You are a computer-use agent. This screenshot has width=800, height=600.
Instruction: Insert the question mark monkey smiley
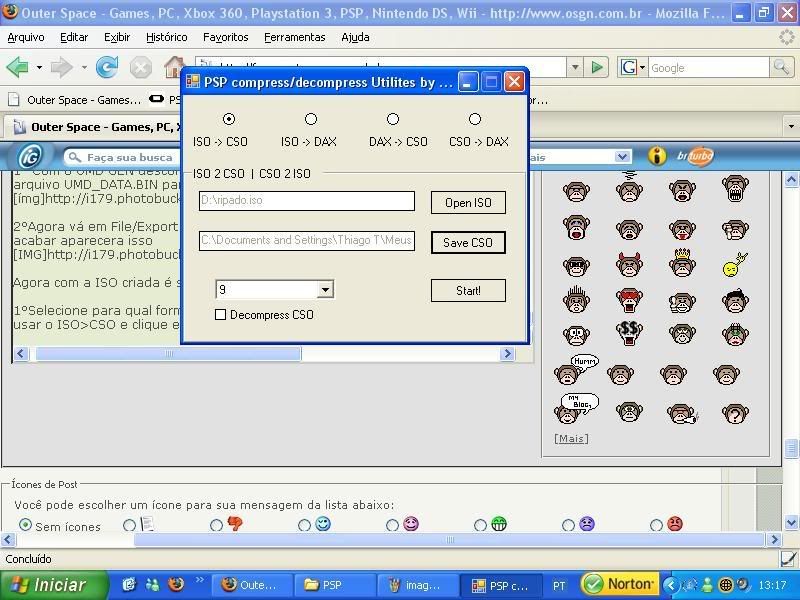click(x=735, y=413)
